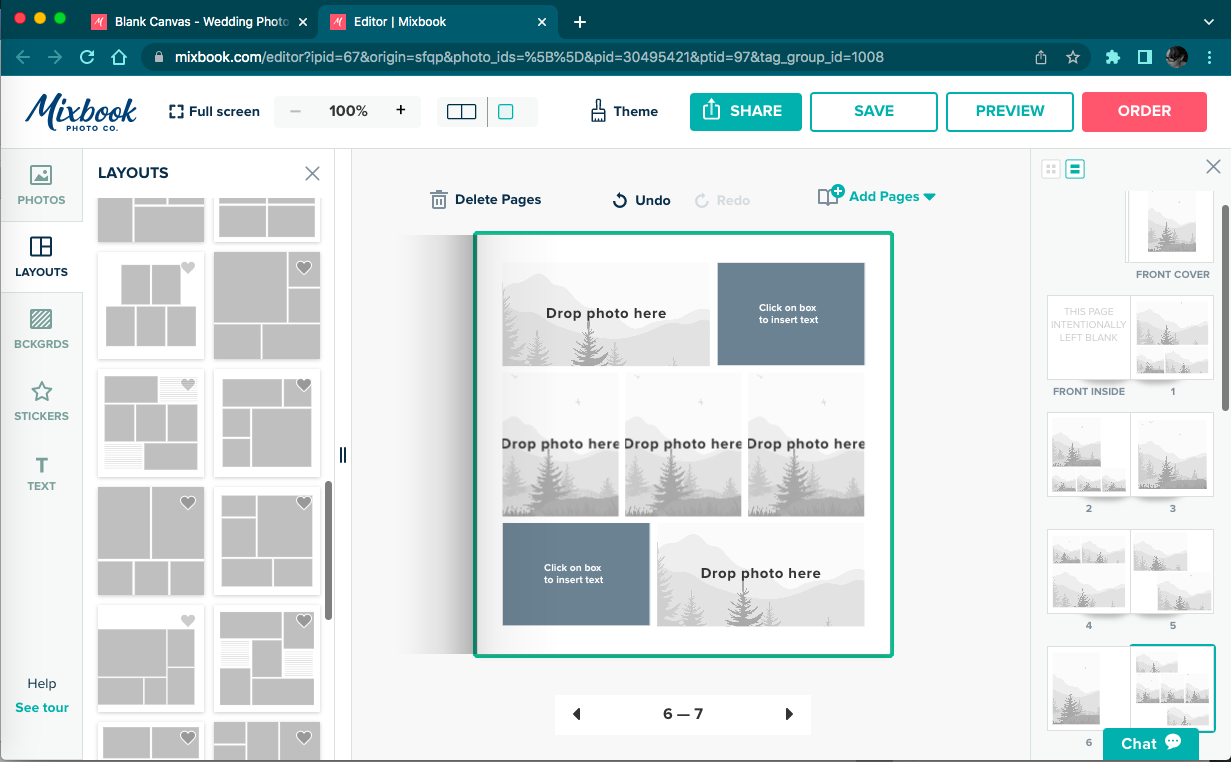Undo the last action
Screen dimensions: 1231x762
pyautogui.click(x=640, y=199)
